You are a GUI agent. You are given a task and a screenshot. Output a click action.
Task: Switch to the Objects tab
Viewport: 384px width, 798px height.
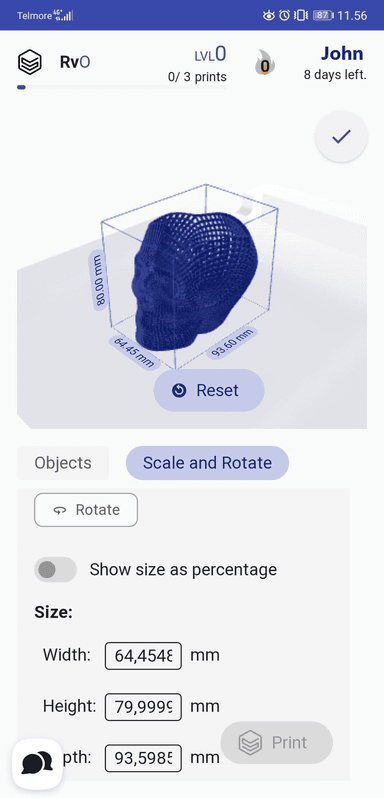63,463
